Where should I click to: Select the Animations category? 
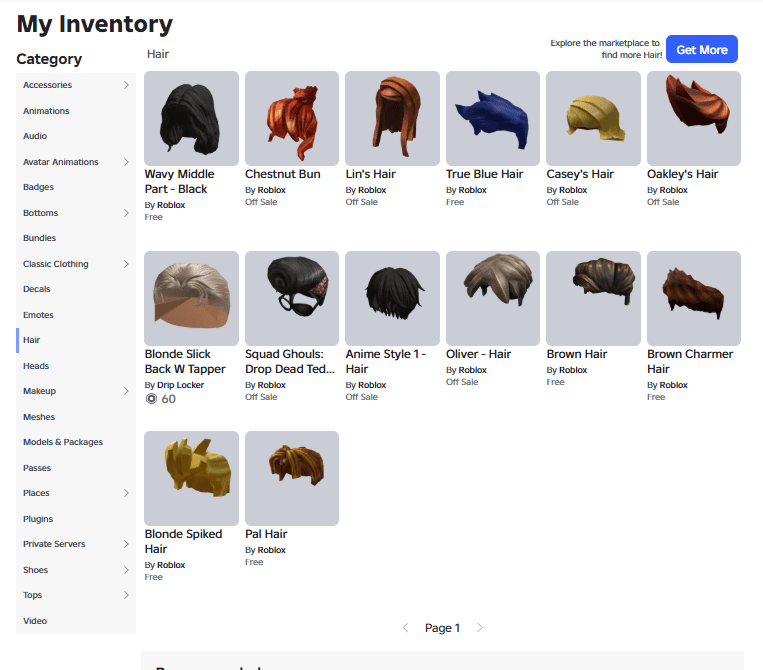point(76,111)
